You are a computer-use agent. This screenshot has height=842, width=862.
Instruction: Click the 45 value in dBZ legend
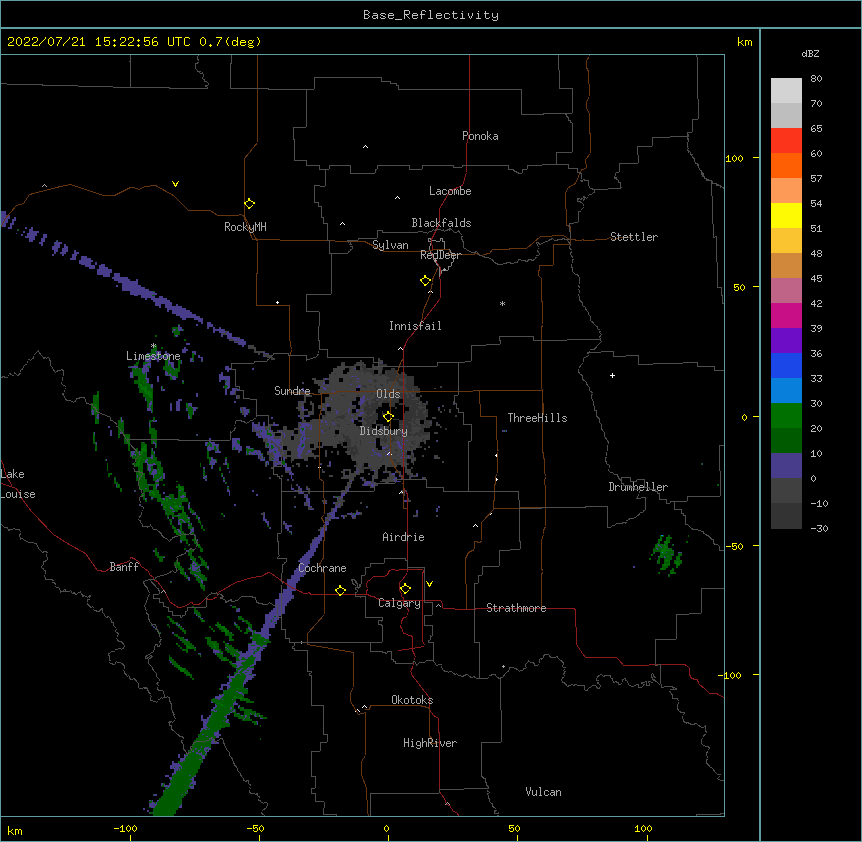[816, 278]
